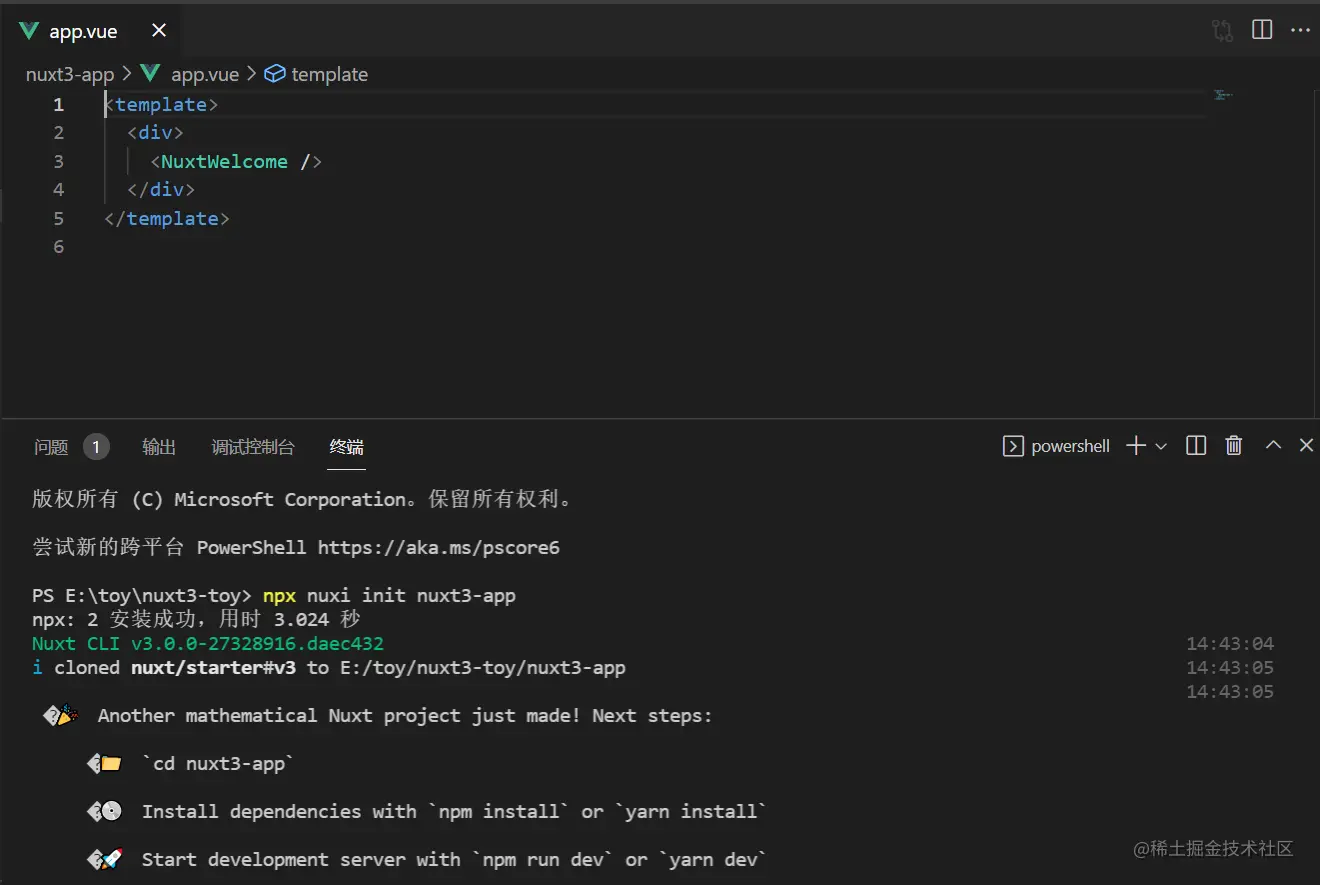Viewport: 1320px width, 885px height.
Task: Click the 'Nuxt CLI v3.0.0-27328916.daec432' line
Action: tap(208, 644)
